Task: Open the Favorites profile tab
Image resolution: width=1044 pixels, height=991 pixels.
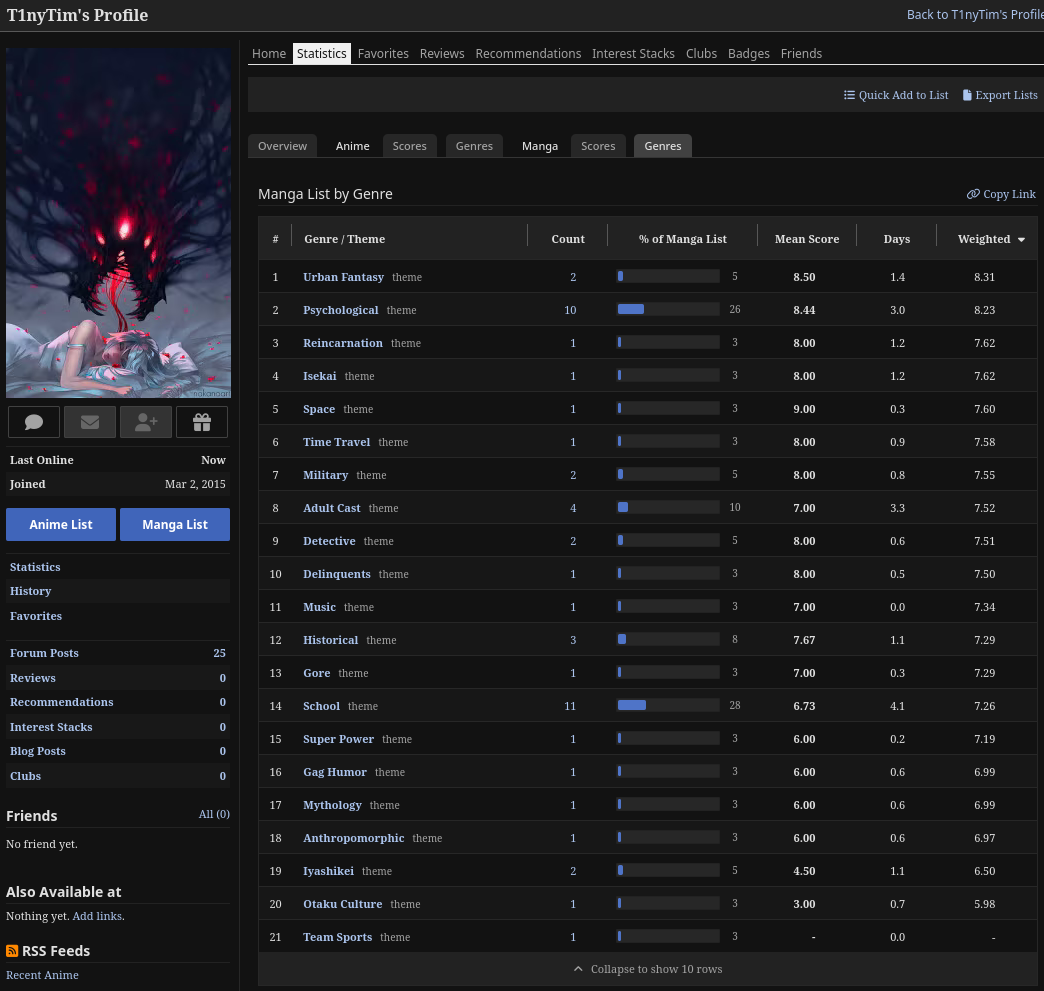Action: tap(383, 53)
